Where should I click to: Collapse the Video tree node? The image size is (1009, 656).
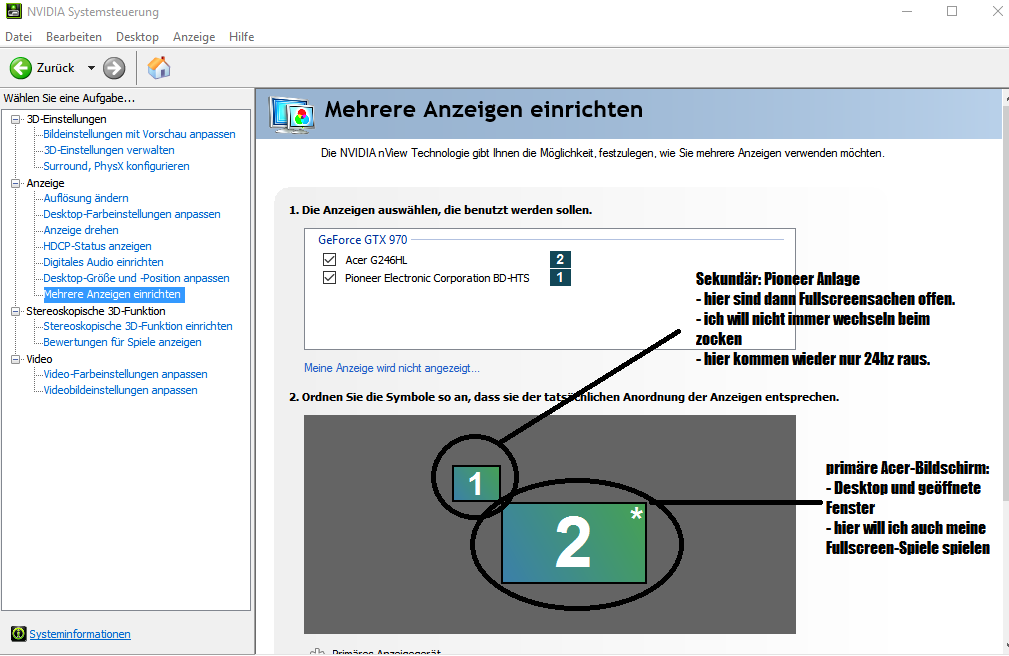(15, 359)
